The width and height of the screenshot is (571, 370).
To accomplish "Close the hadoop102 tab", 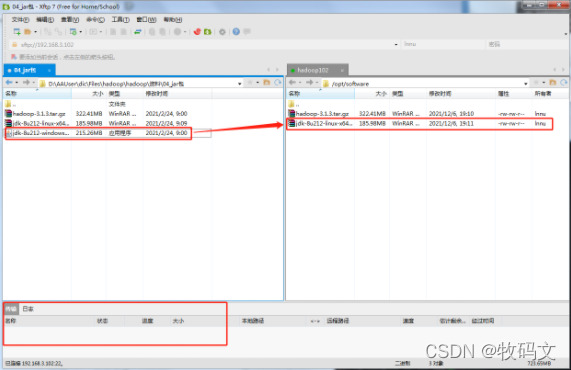I will click(x=342, y=70).
